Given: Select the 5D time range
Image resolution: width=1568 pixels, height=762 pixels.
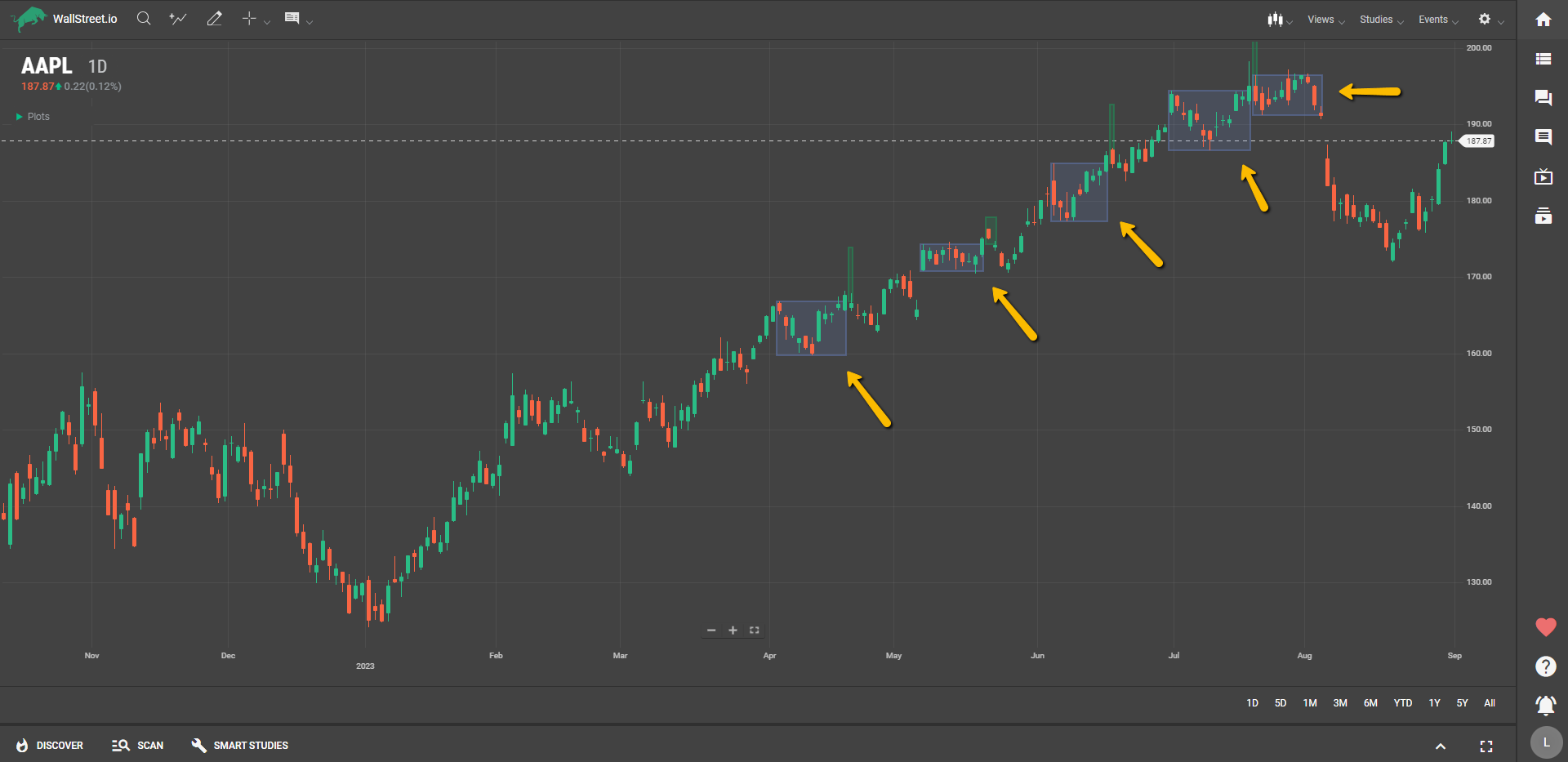Looking at the screenshot, I should [1281, 703].
